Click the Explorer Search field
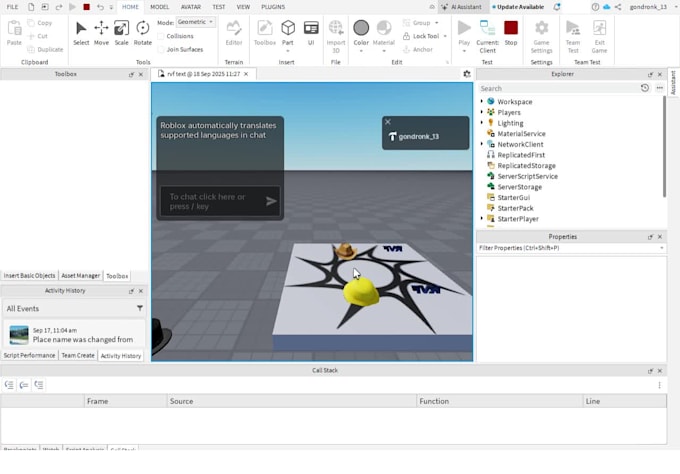 point(558,88)
